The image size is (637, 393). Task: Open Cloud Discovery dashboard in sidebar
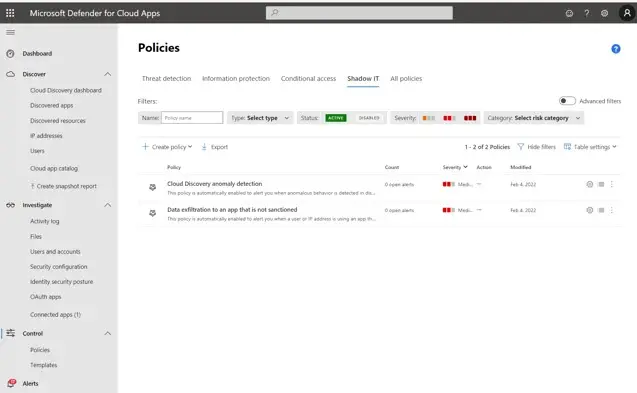[66, 90]
